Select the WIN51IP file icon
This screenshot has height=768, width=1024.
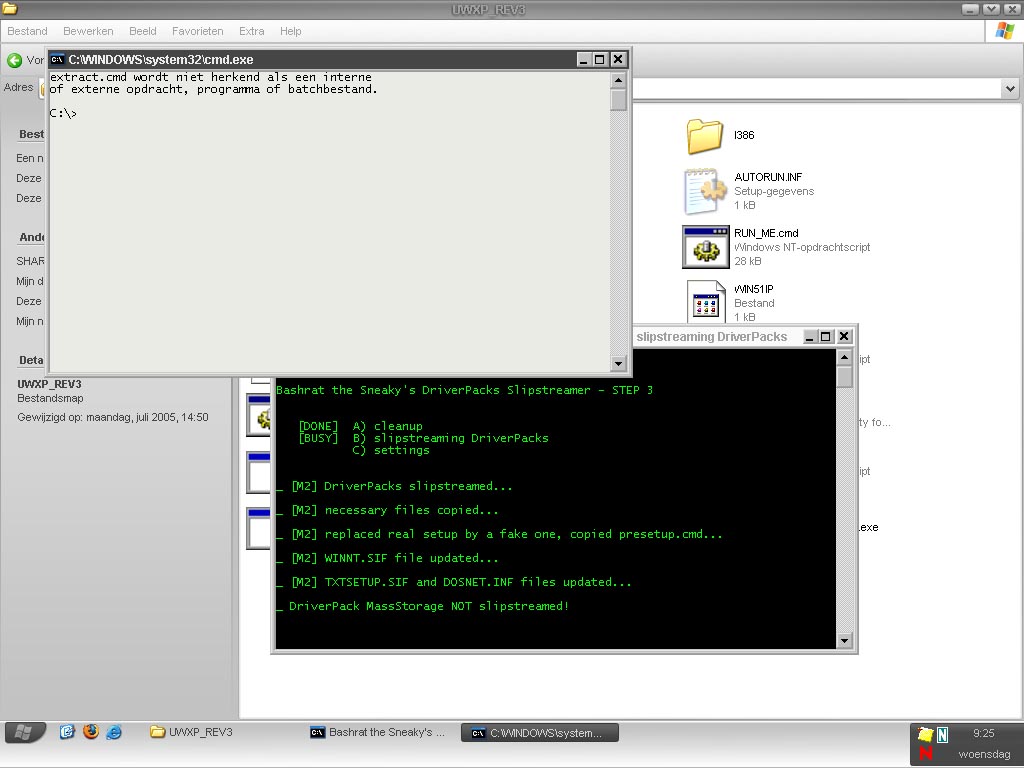706,302
